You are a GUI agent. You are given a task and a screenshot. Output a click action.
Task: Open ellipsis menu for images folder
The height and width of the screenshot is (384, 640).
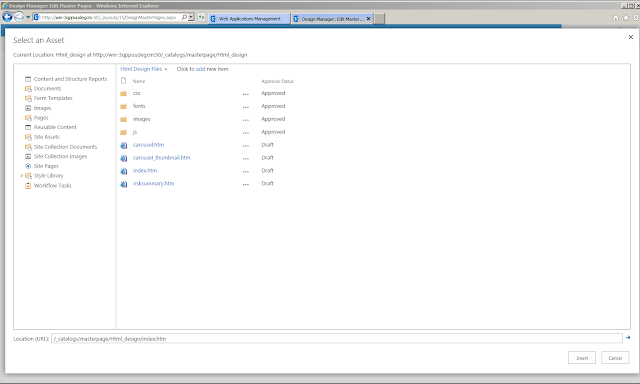246,120
